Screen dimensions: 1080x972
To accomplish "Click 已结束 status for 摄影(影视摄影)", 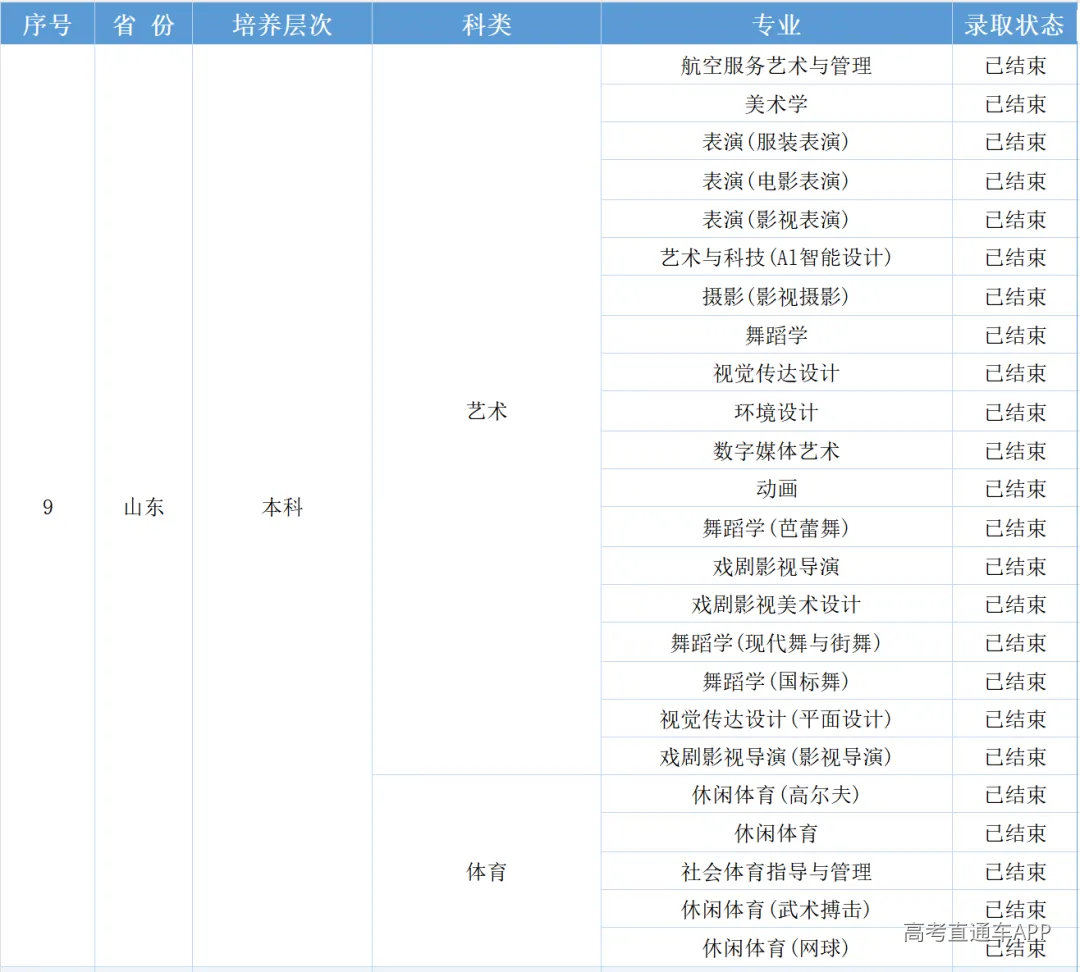I will pos(1015,297).
